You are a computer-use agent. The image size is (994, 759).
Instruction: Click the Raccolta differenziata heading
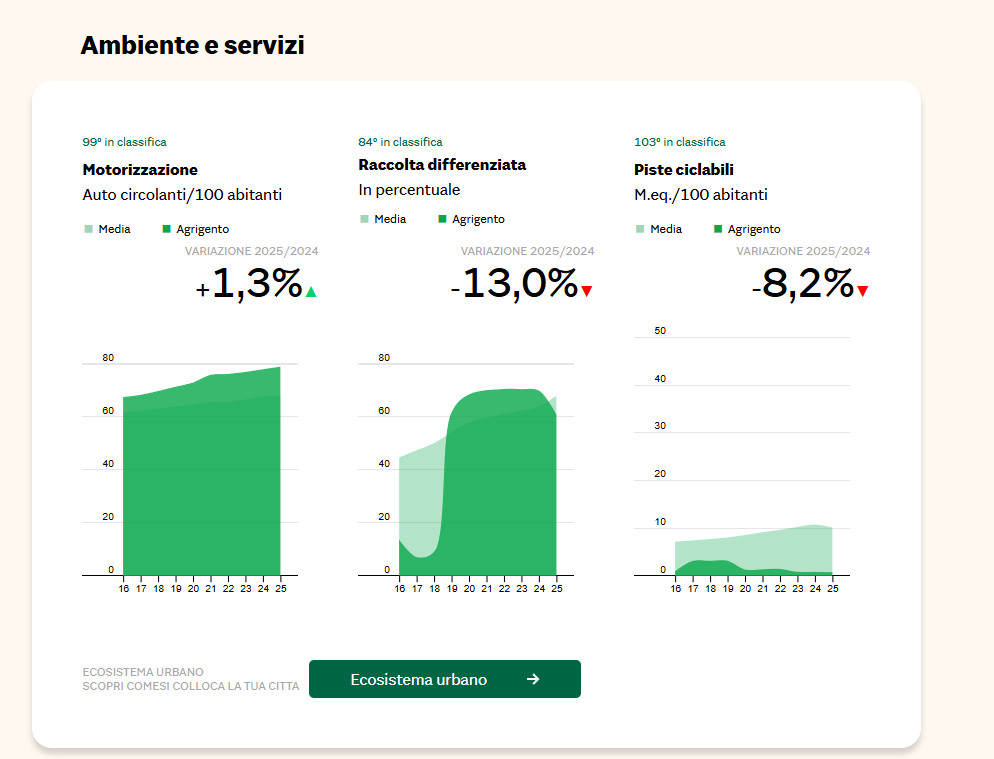(442, 164)
